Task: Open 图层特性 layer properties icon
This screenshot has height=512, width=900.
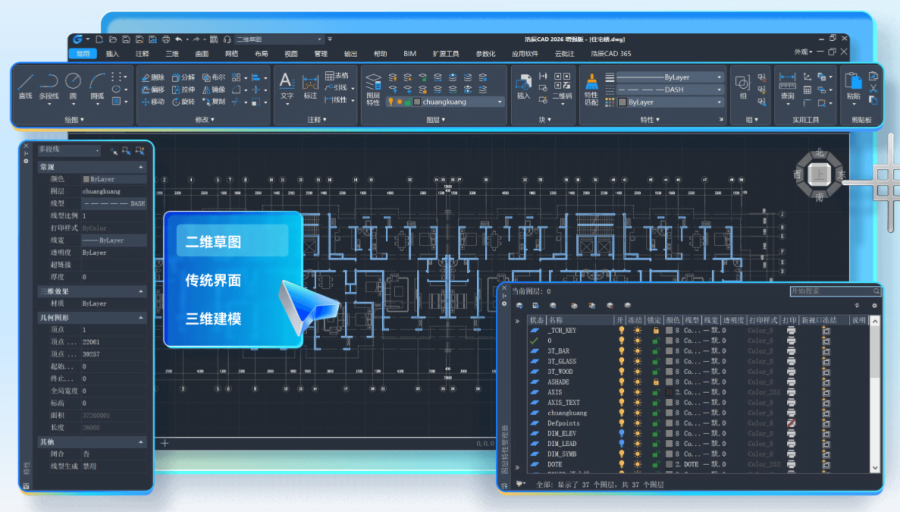Action: (373, 84)
